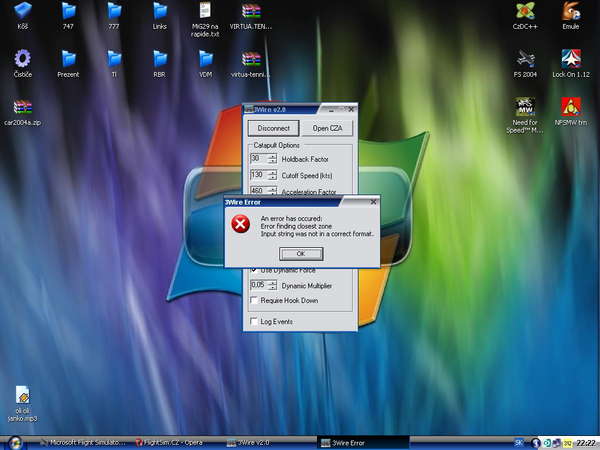
Task: Close the 3Wire Error dialog
Action: 373,202
